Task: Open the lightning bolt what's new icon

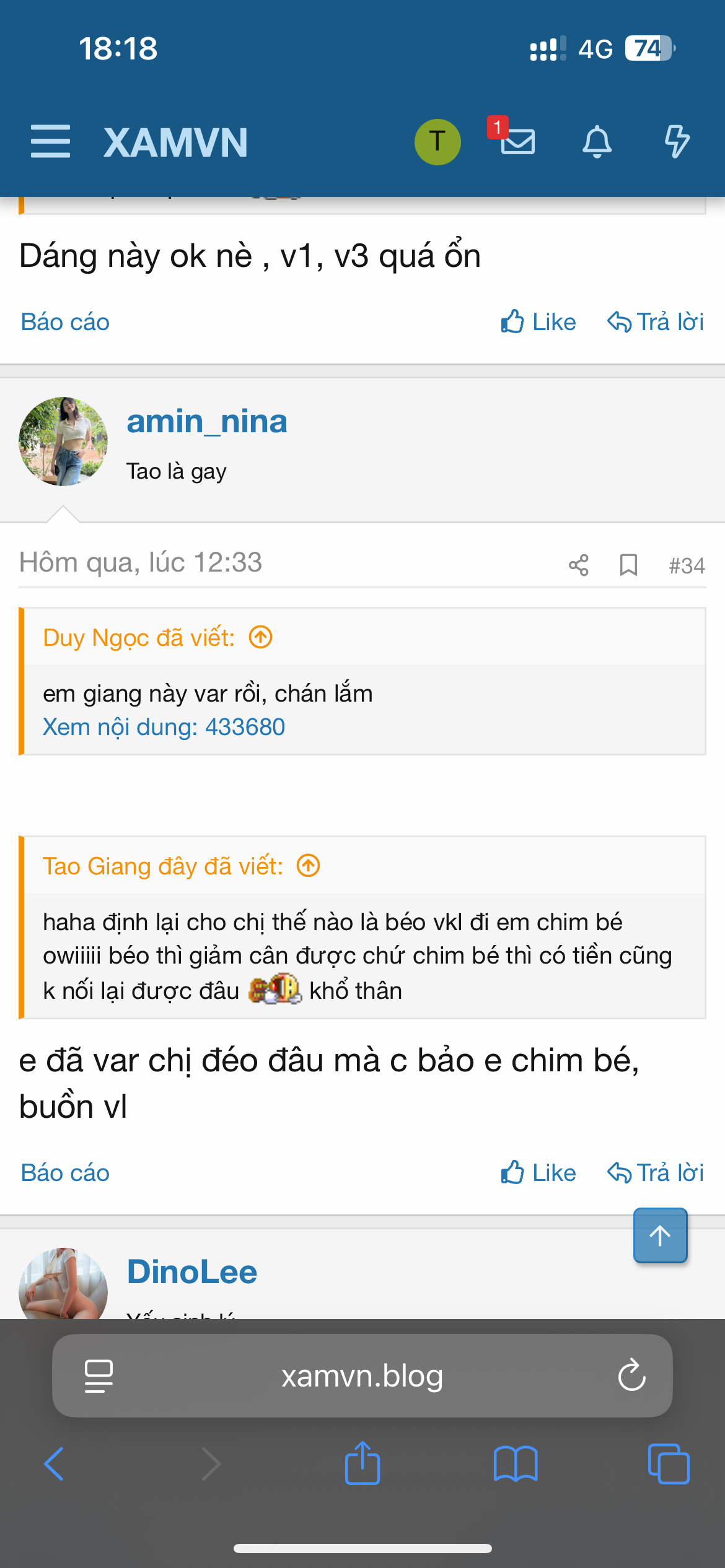Action: pyautogui.click(x=676, y=141)
